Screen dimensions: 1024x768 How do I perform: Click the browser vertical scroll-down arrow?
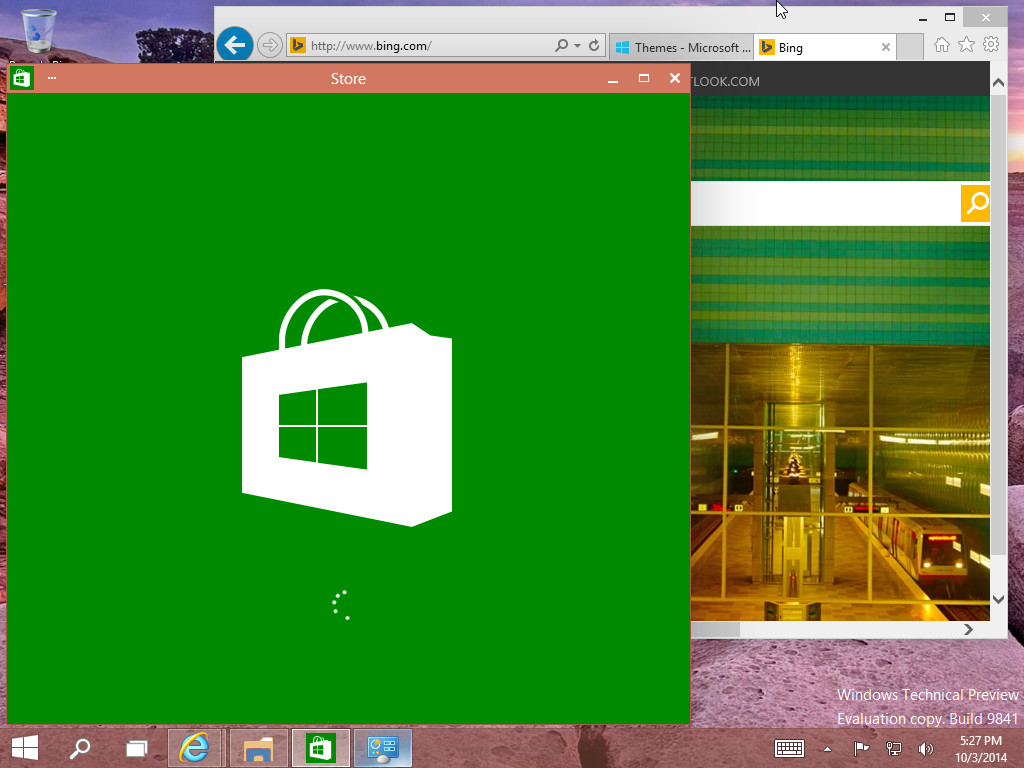pos(998,599)
